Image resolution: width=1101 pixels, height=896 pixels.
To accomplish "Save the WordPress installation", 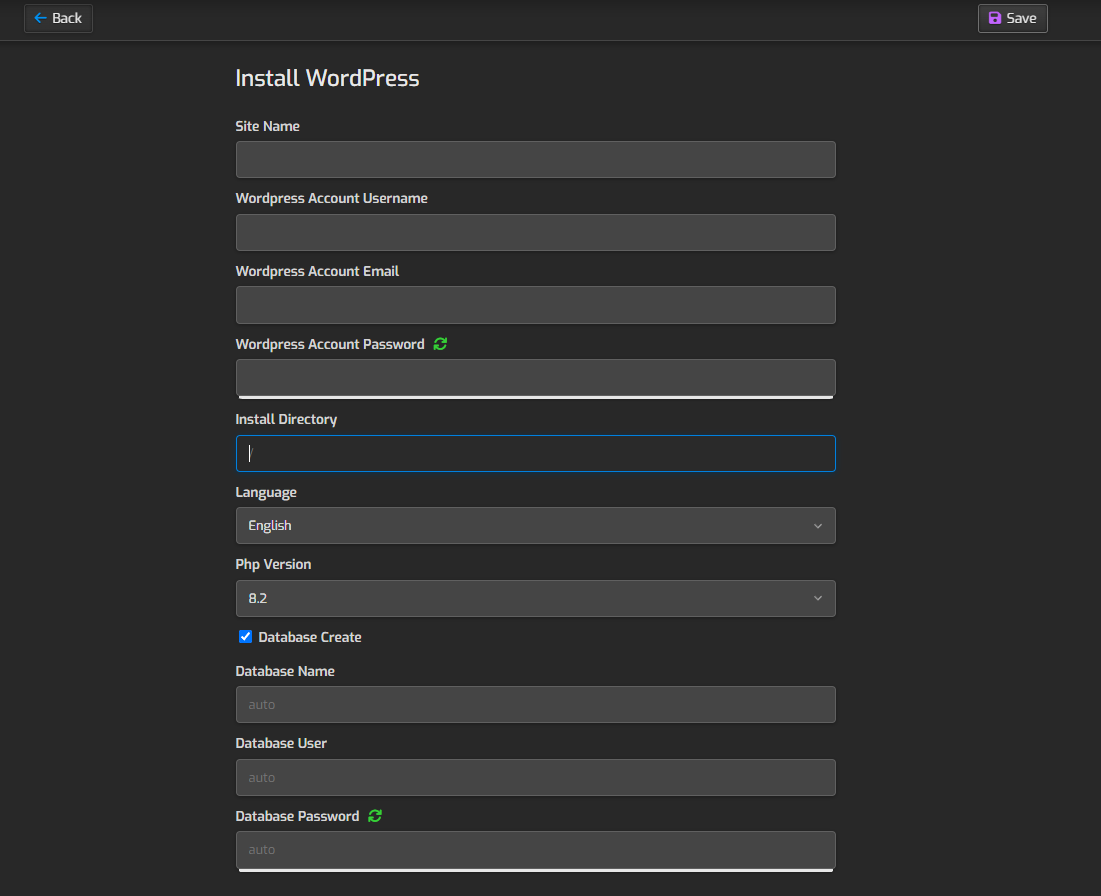I will 1012,18.
